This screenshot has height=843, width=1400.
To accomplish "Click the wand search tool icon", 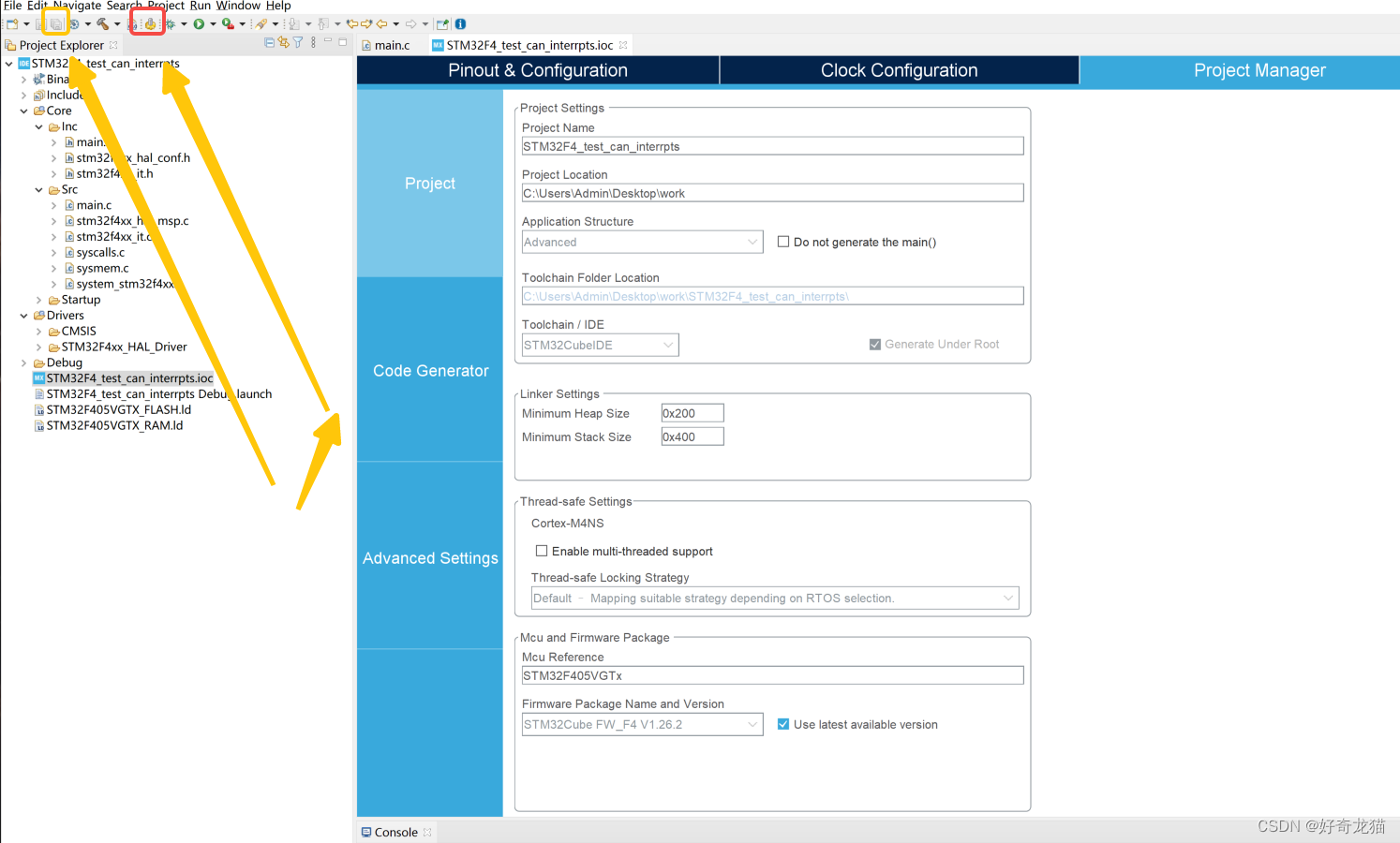I will pos(261,24).
